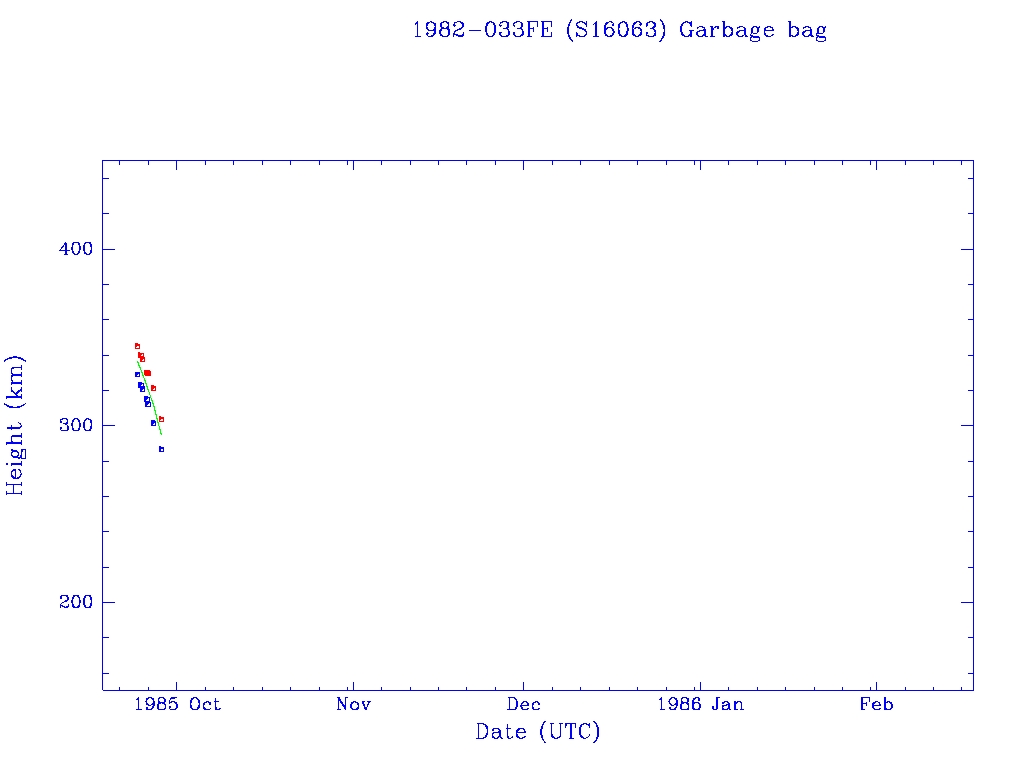Click the 'Height (km)' y-axis label
The height and width of the screenshot is (768, 1024).
pyautogui.click(x=15, y=425)
